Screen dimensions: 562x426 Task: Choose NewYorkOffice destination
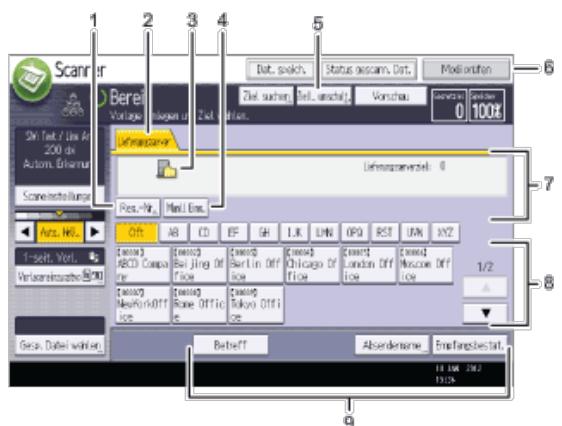(x=143, y=305)
